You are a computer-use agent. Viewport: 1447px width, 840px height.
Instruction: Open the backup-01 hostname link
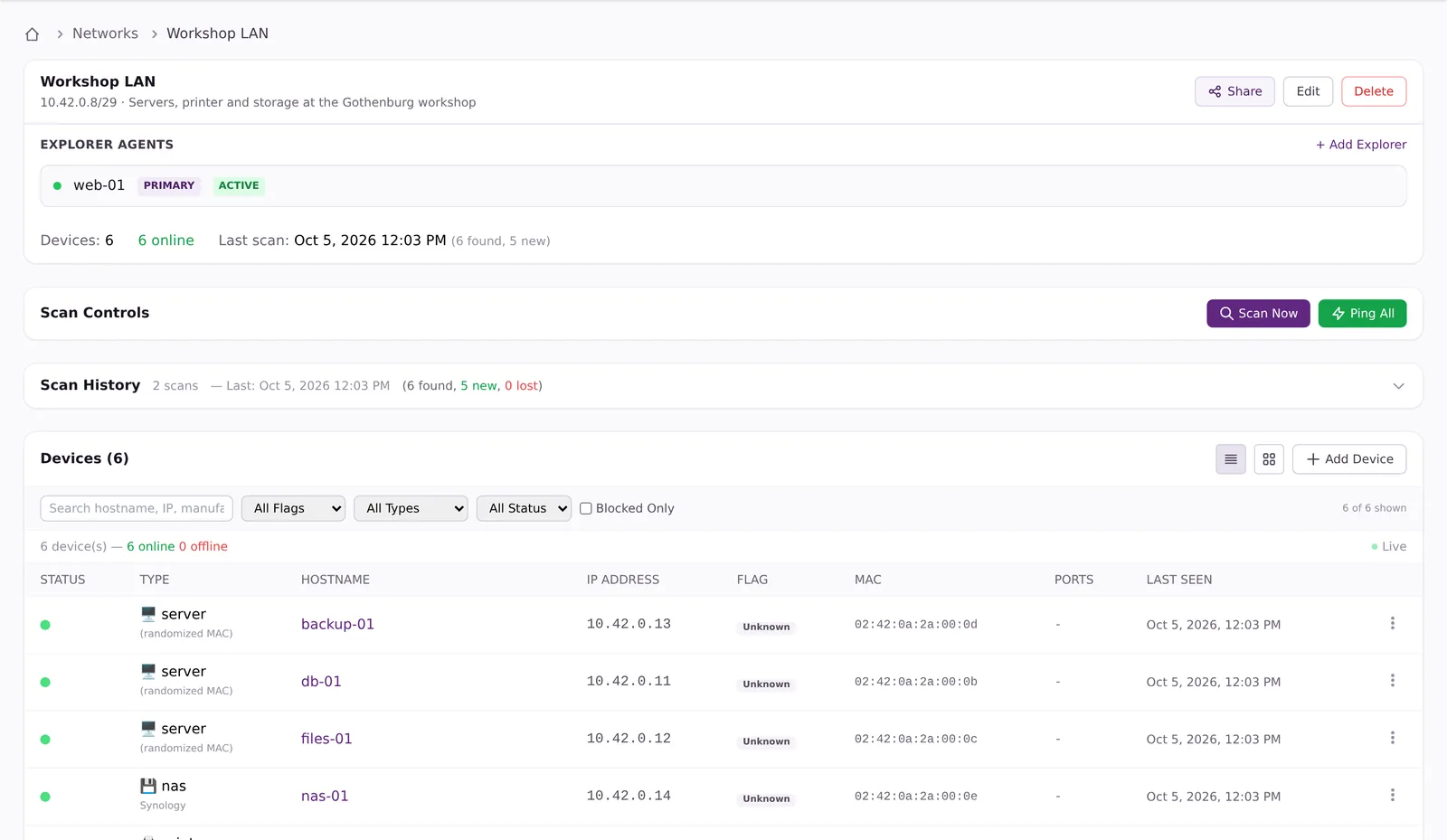click(x=337, y=624)
